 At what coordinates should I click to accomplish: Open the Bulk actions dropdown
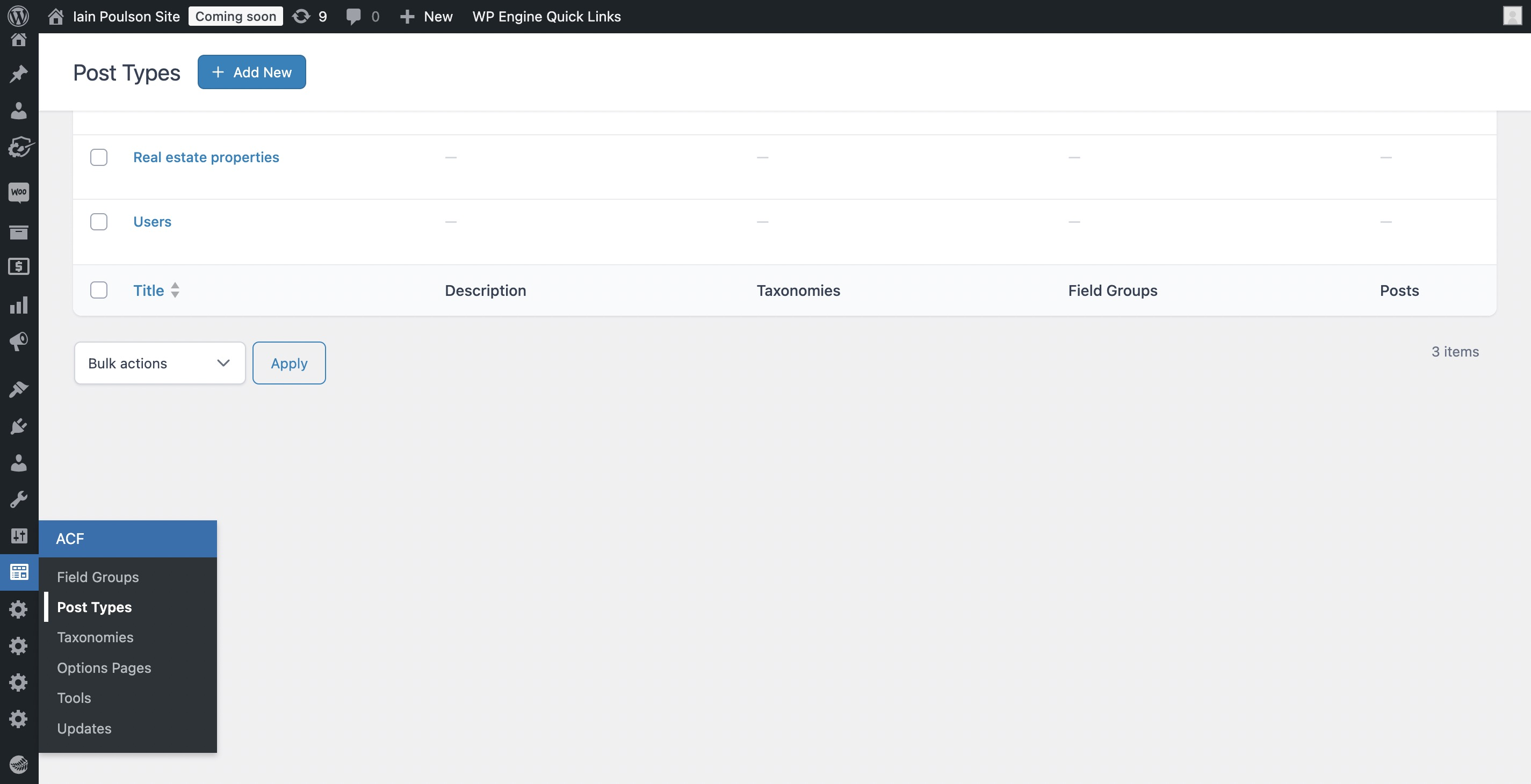coord(160,363)
